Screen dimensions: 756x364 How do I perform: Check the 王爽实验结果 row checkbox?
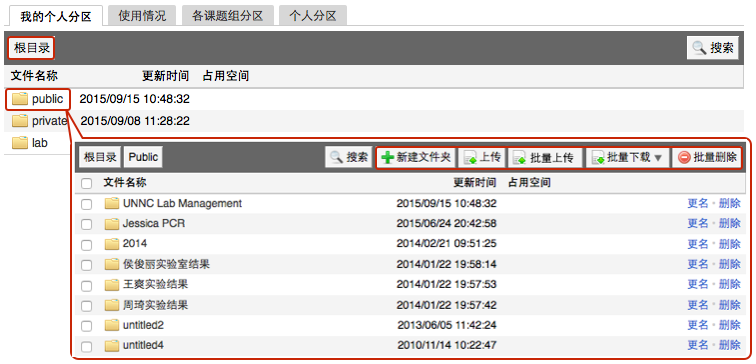(x=86, y=285)
